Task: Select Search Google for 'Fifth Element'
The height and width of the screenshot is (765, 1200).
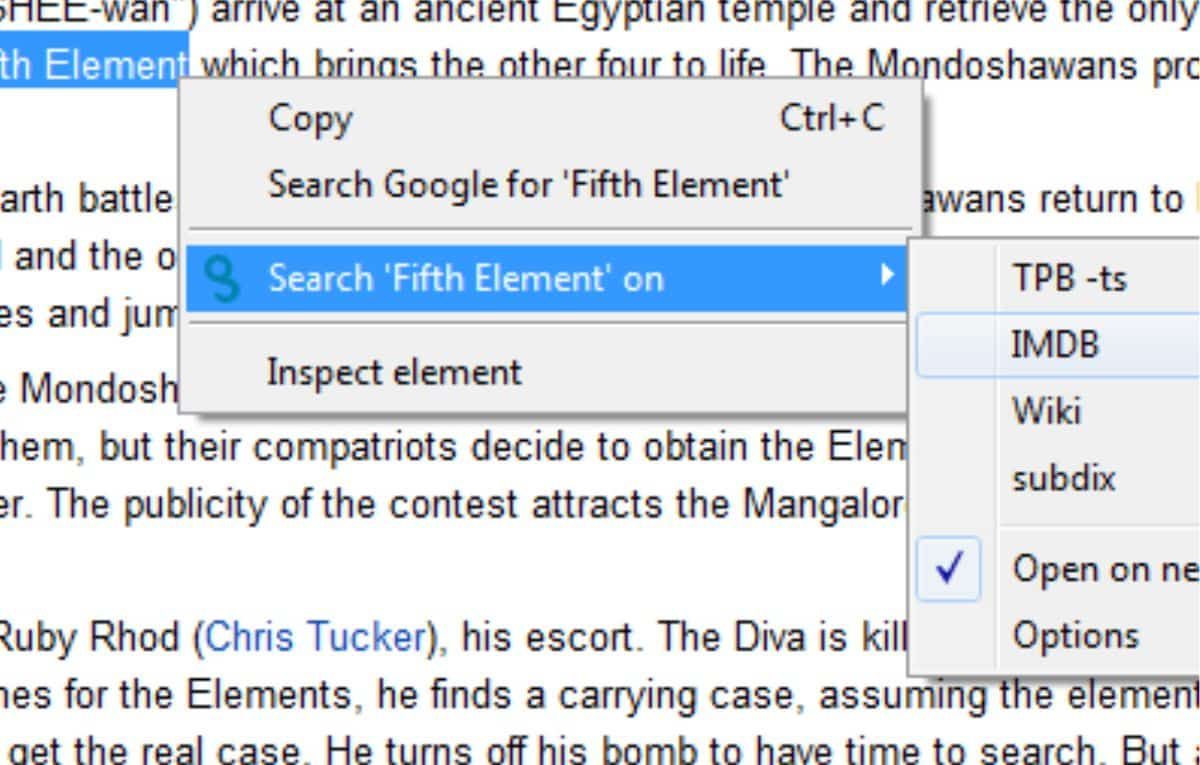Action: pos(529,185)
